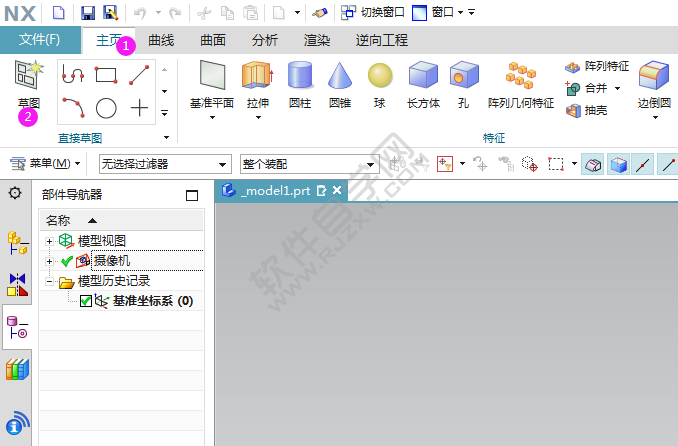This screenshot has width=678, height=446.
Task: Click the New file icon in quick access toolbar
Action: (x=58, y=13)
